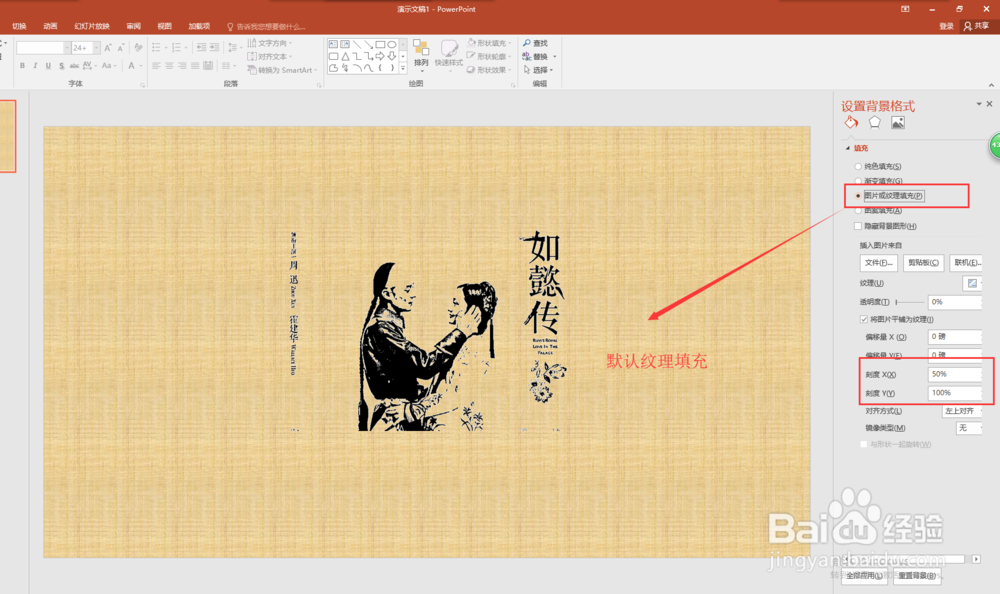
Task: Toggle 将图片平铺为纹理 checkbox
Action: tap(864, 319)
